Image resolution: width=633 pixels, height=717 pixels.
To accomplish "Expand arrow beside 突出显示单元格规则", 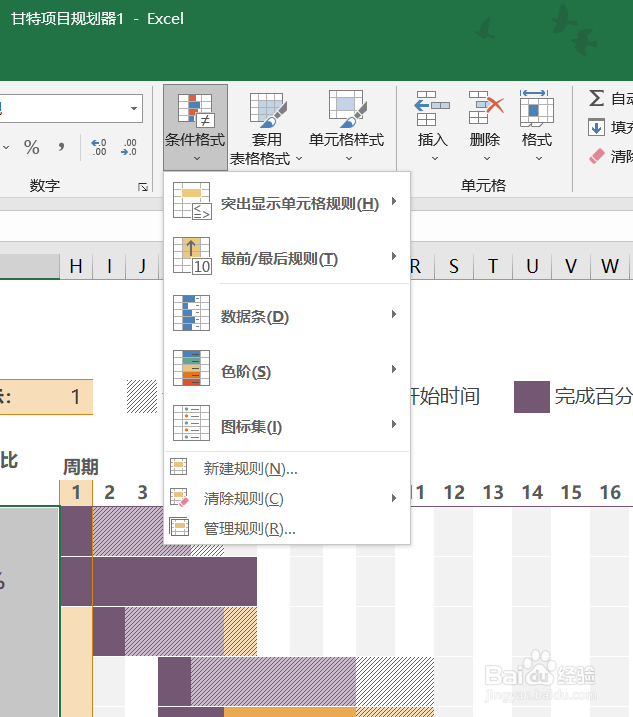I will point(394,201).
